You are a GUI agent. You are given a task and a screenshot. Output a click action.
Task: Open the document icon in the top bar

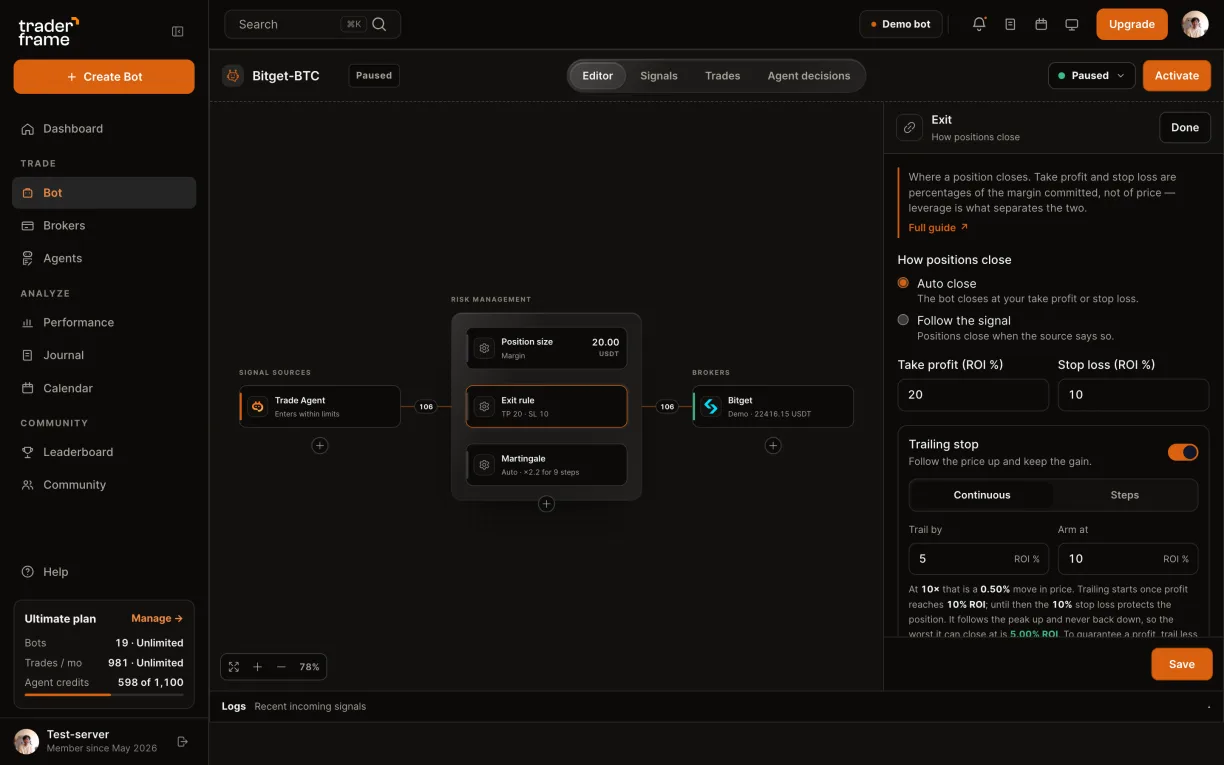point(1010,24)
